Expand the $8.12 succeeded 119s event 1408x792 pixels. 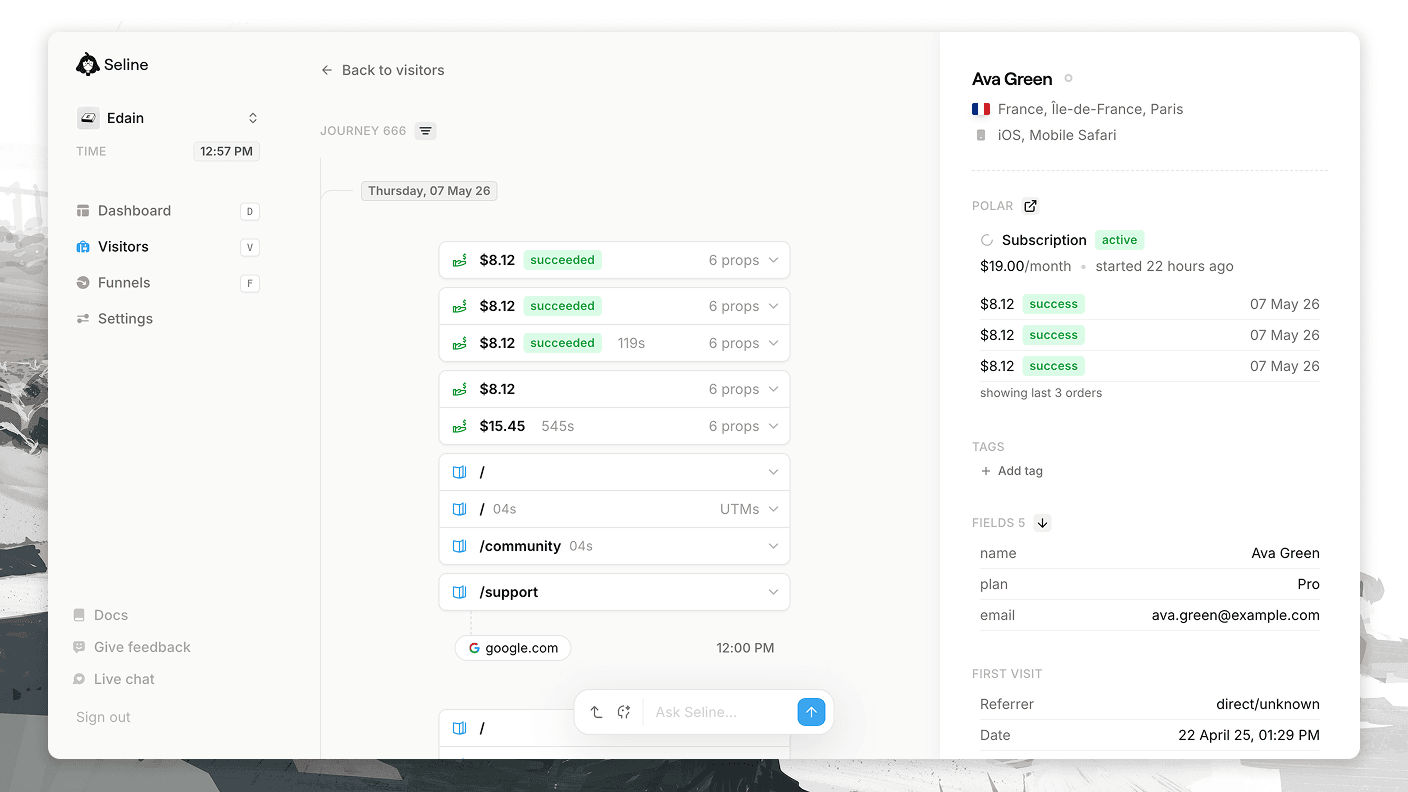coord(614,343)
